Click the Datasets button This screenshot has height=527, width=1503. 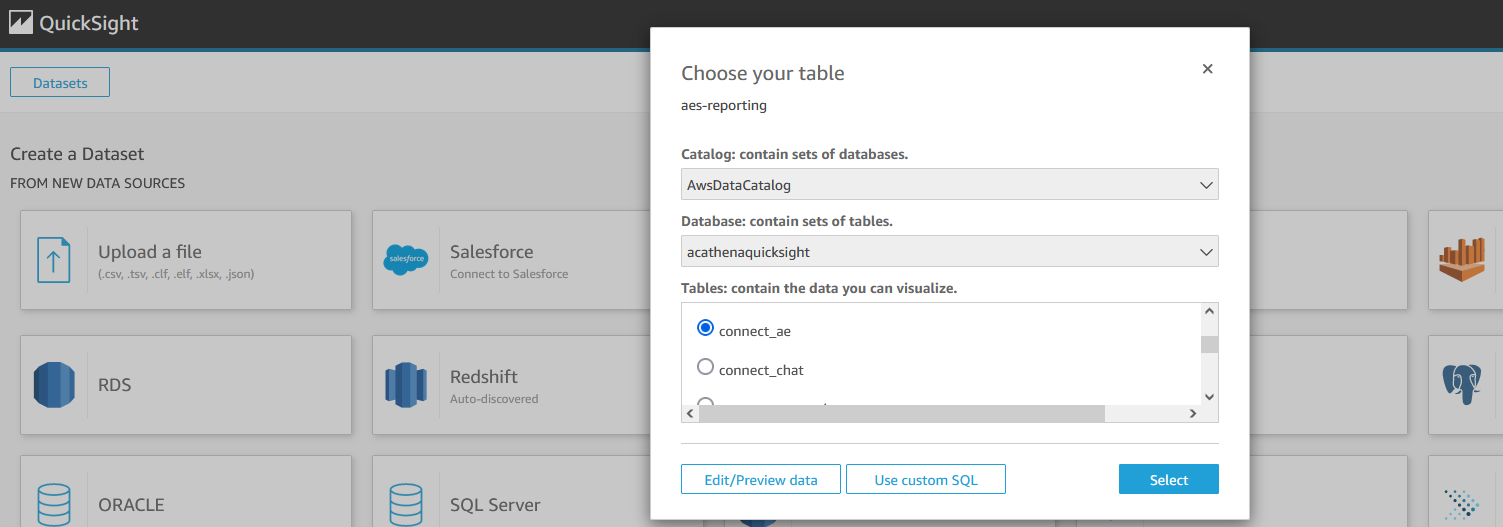[60, 83]
